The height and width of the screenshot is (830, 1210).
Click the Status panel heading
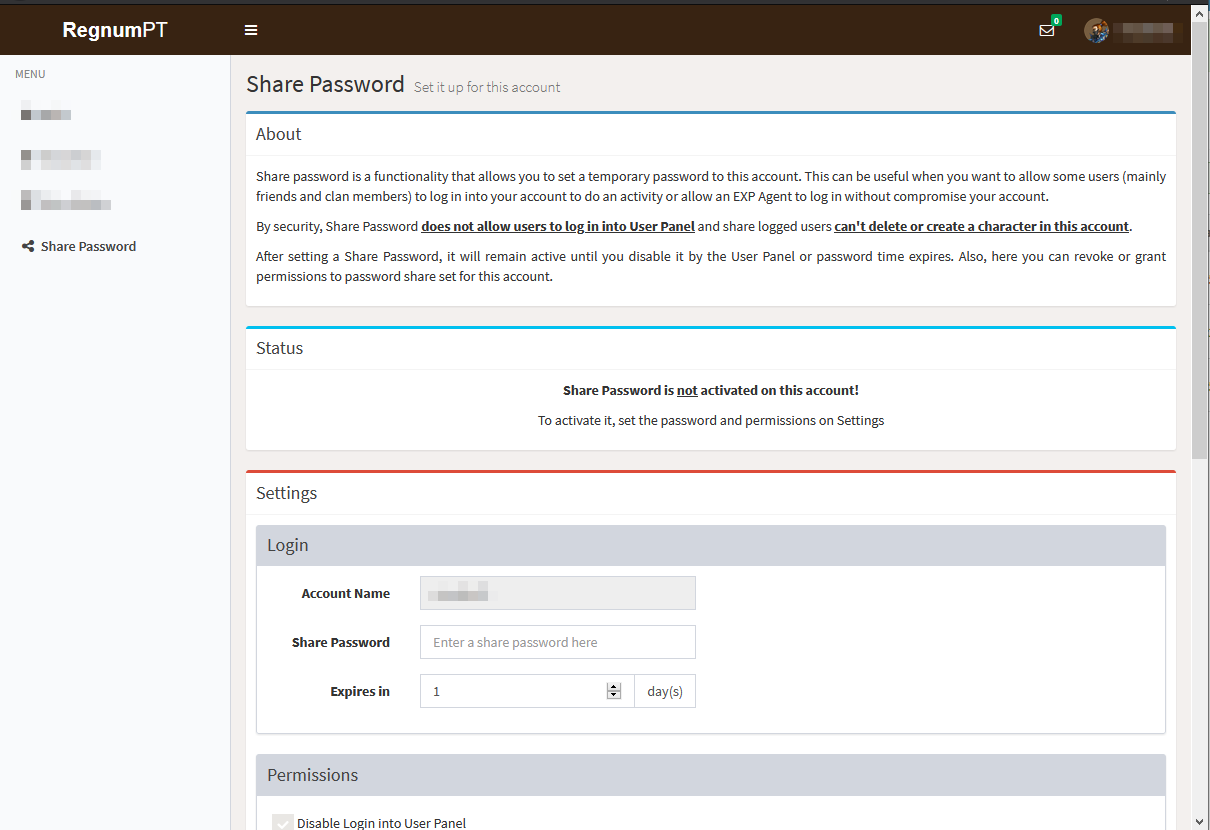coord(279,348)
